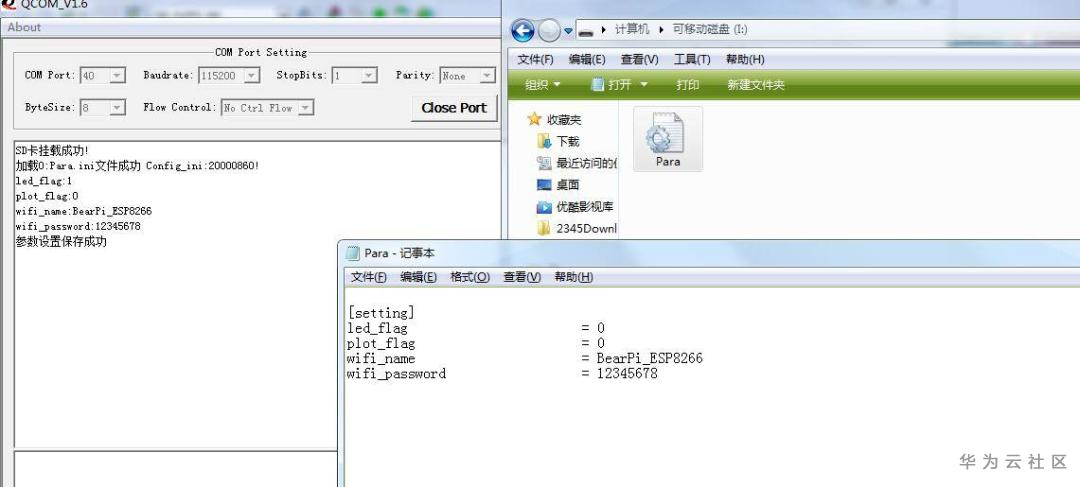Click the drive icon in the address bar

586,30
